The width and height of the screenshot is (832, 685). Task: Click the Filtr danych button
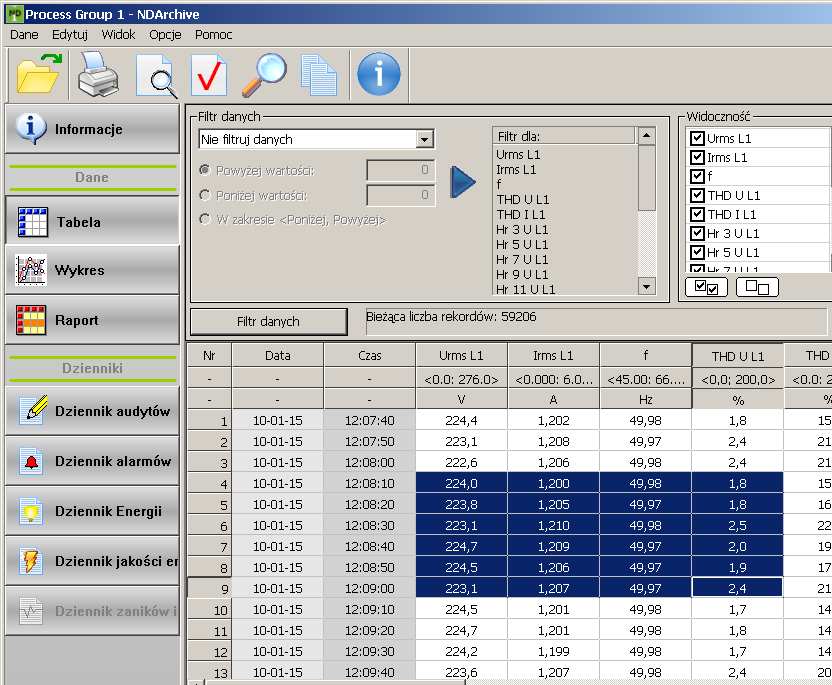268,322
